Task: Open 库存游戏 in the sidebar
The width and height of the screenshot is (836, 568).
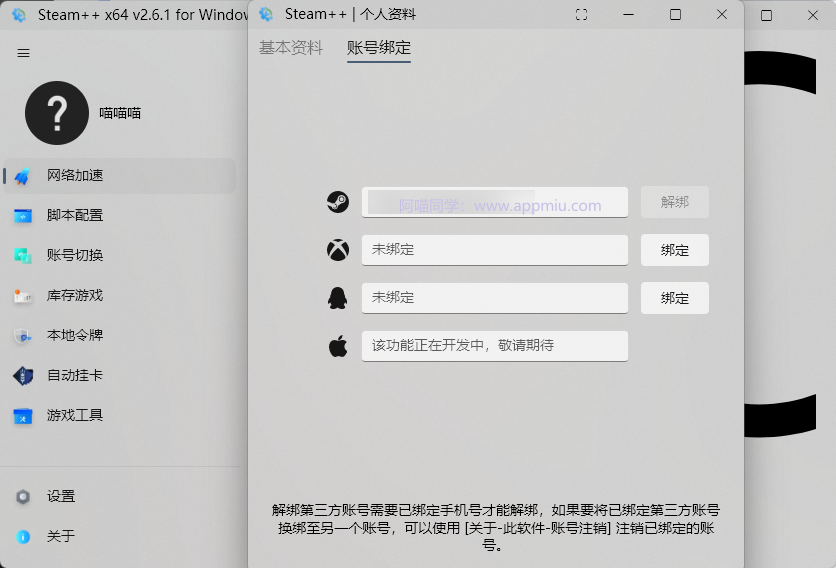Action: tap(119, 295)
